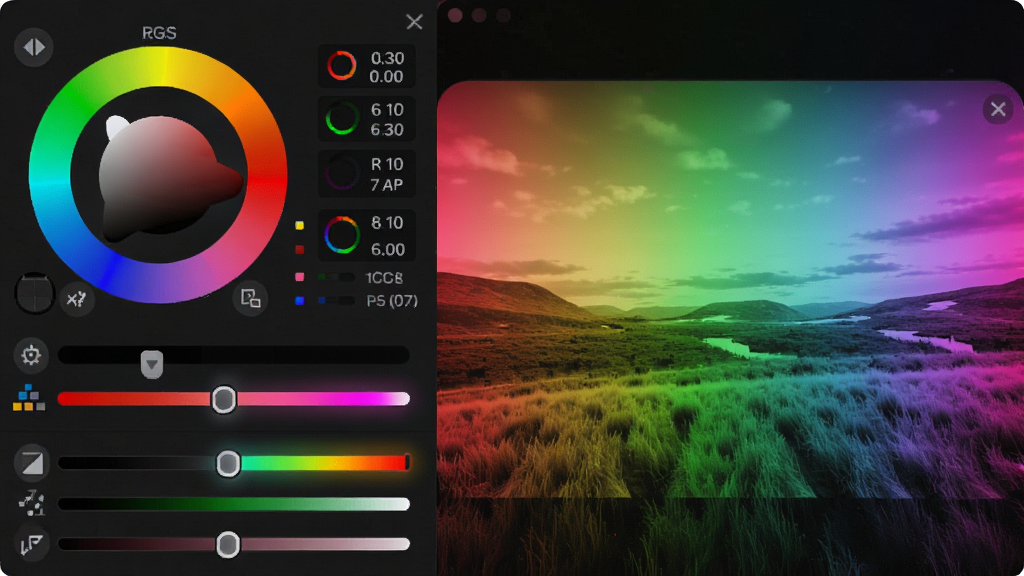The width and height of the screenshot is (1024, 576).
Task: Click the 6.00 value
Action: [388, 249]
